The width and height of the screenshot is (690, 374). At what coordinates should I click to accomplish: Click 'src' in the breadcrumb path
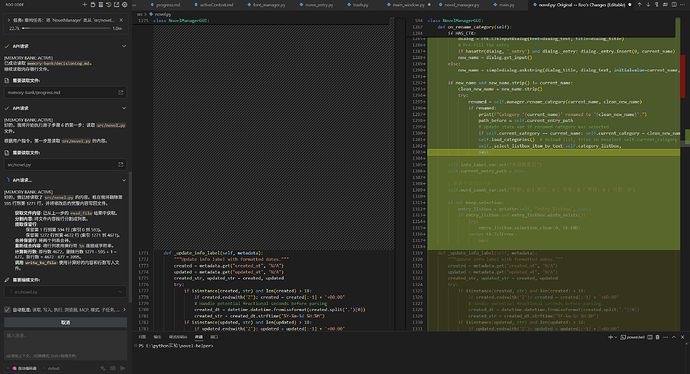click(139, 14)
